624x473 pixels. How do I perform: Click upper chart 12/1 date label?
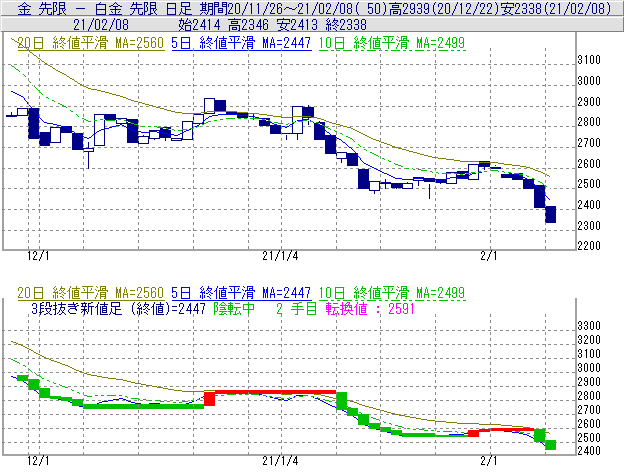click(38, 256)
